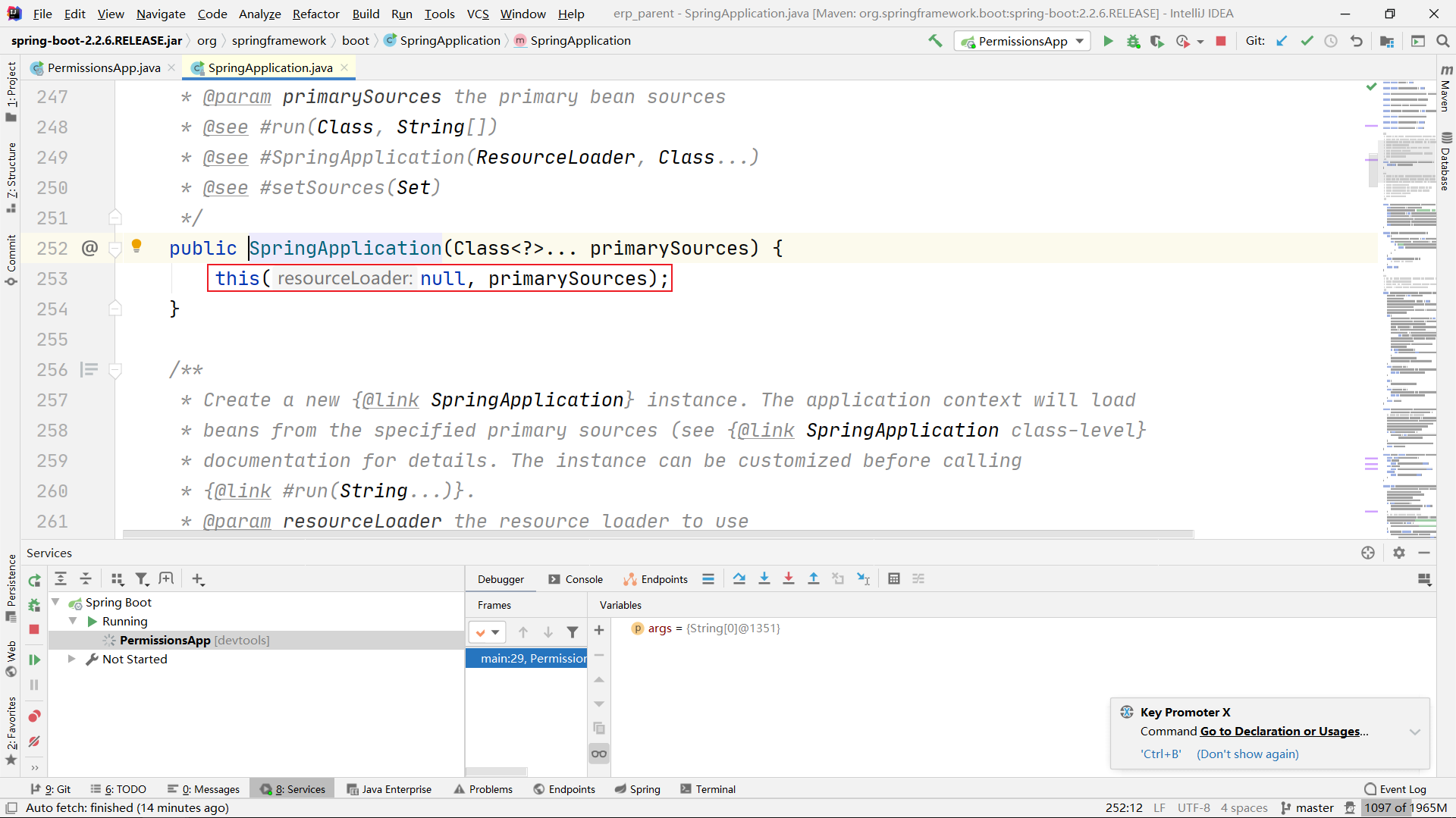Open the profiler run options dropdown arrow
Image resolution: width=1456 pixels, height=818 pixels.
tap(1200, 42)
